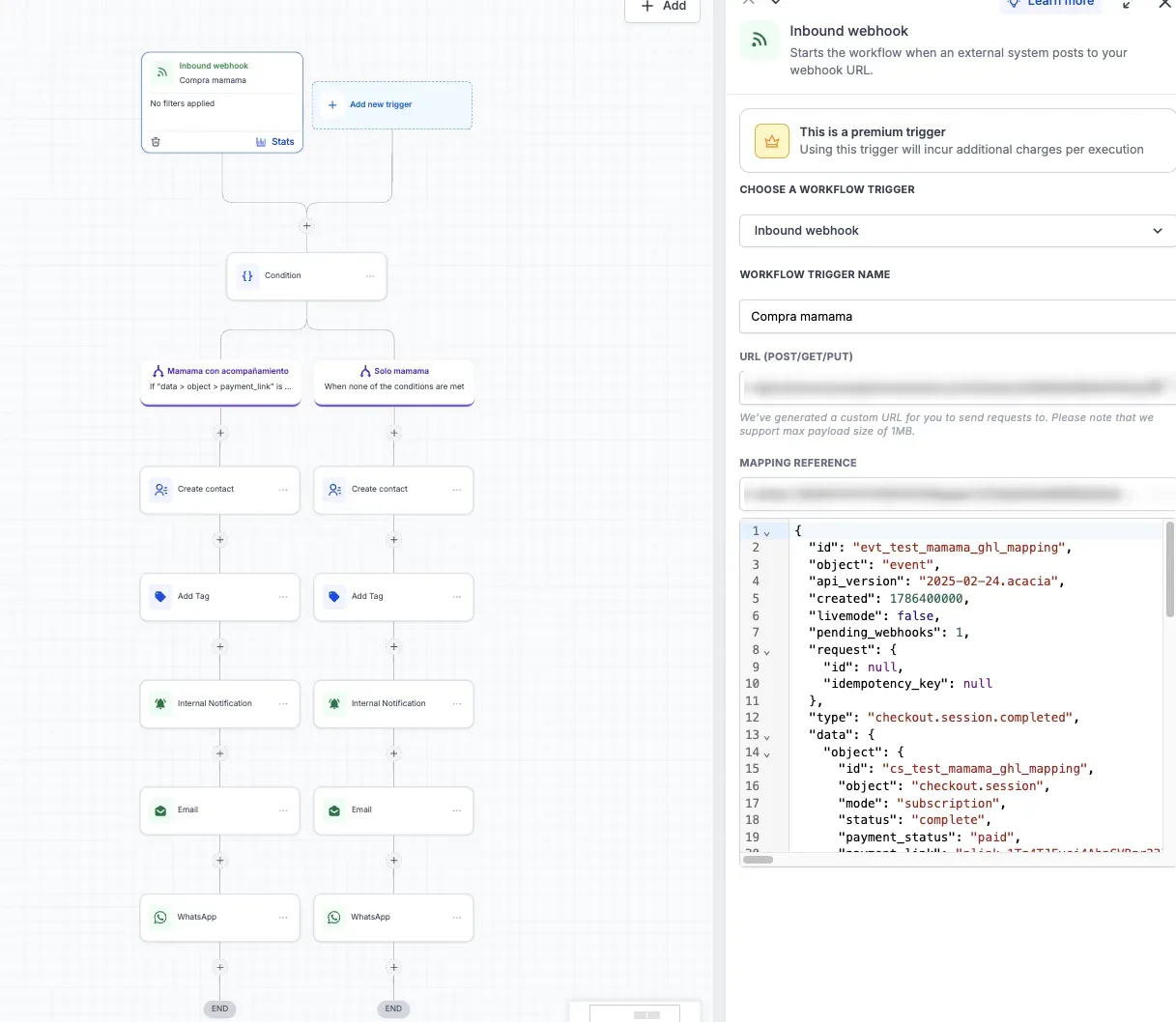Add a step above the Condition node
The height and width of the screenshot is (1022, 1176).
tap(306, 226)
